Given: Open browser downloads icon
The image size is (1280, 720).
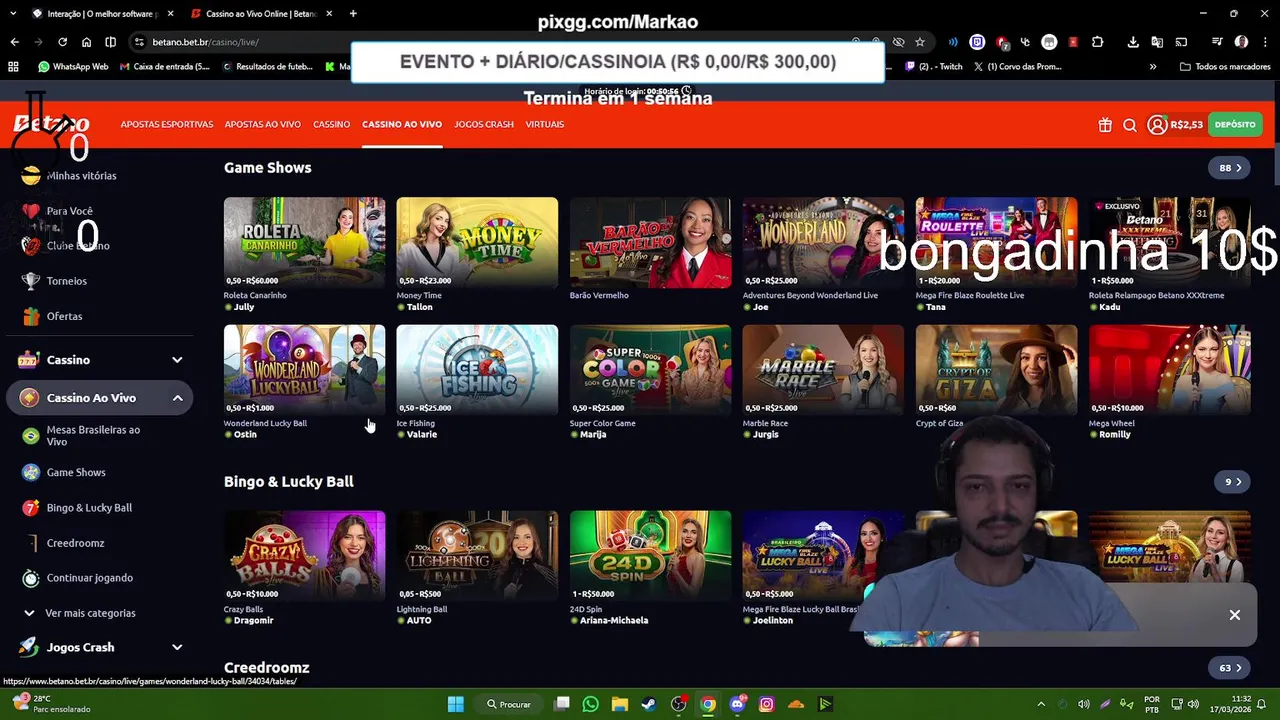Looking at the screenshot, I should pos(1133,42).
